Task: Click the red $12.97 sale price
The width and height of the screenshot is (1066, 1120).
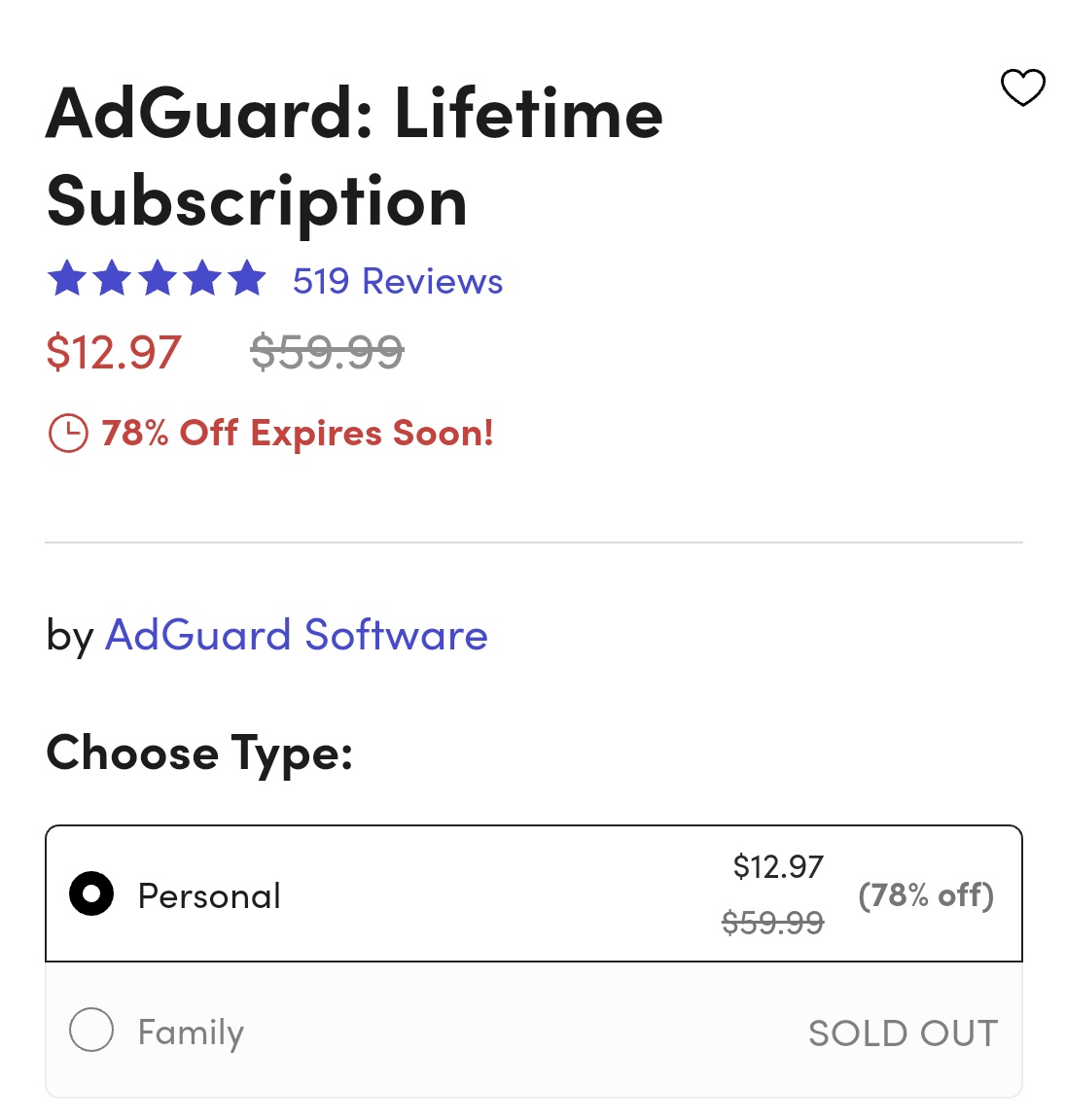Action: point(114,352)
